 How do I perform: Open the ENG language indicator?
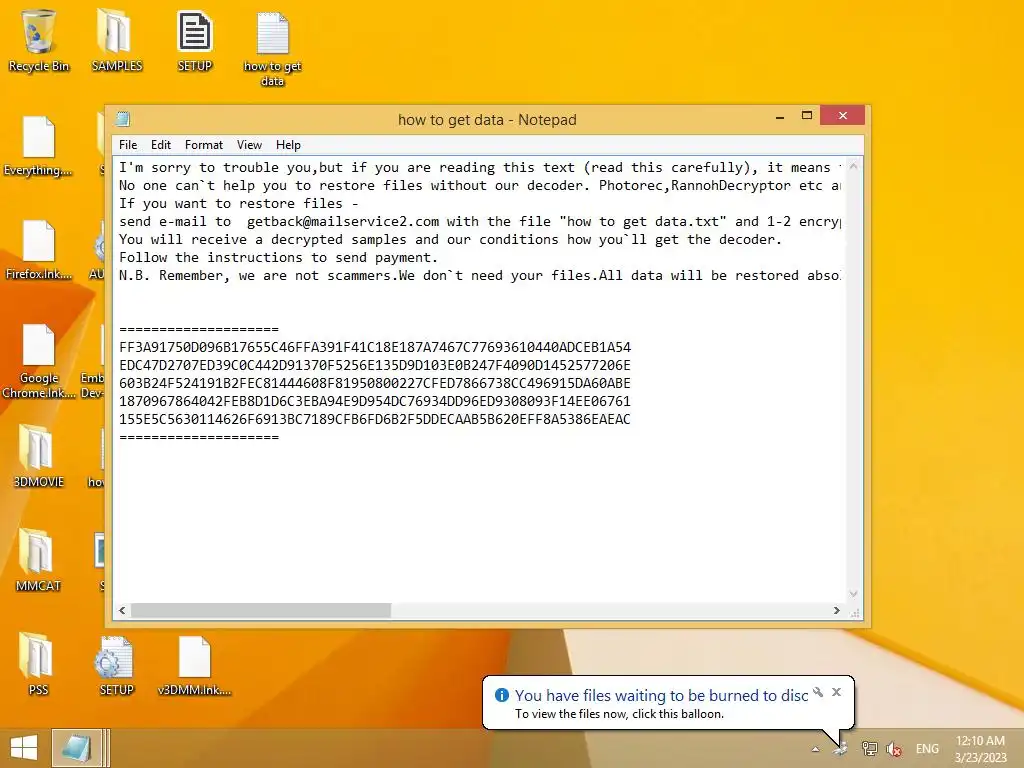click(x=927, y=748)
